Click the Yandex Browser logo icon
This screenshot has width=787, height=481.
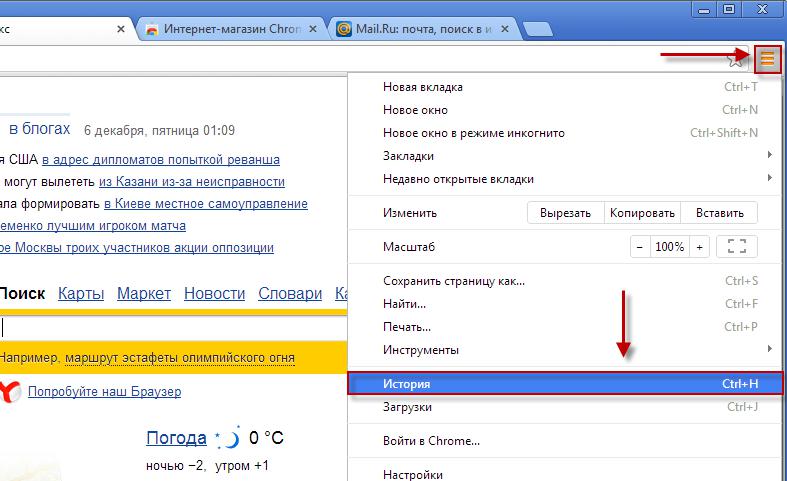[x=10, y=392]
